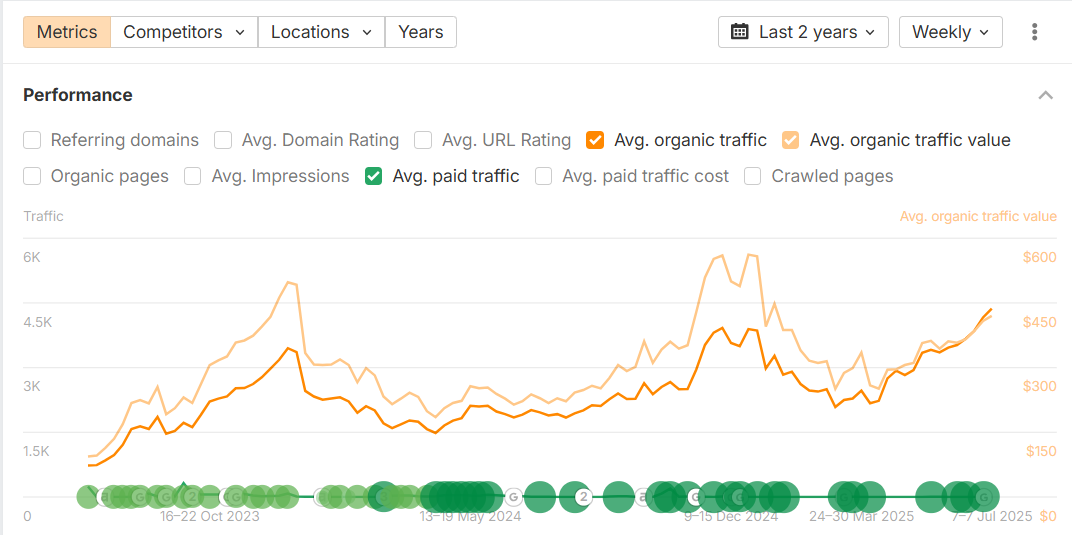Enable the Avg. Domain Rating metric

[x=224, y=140]
